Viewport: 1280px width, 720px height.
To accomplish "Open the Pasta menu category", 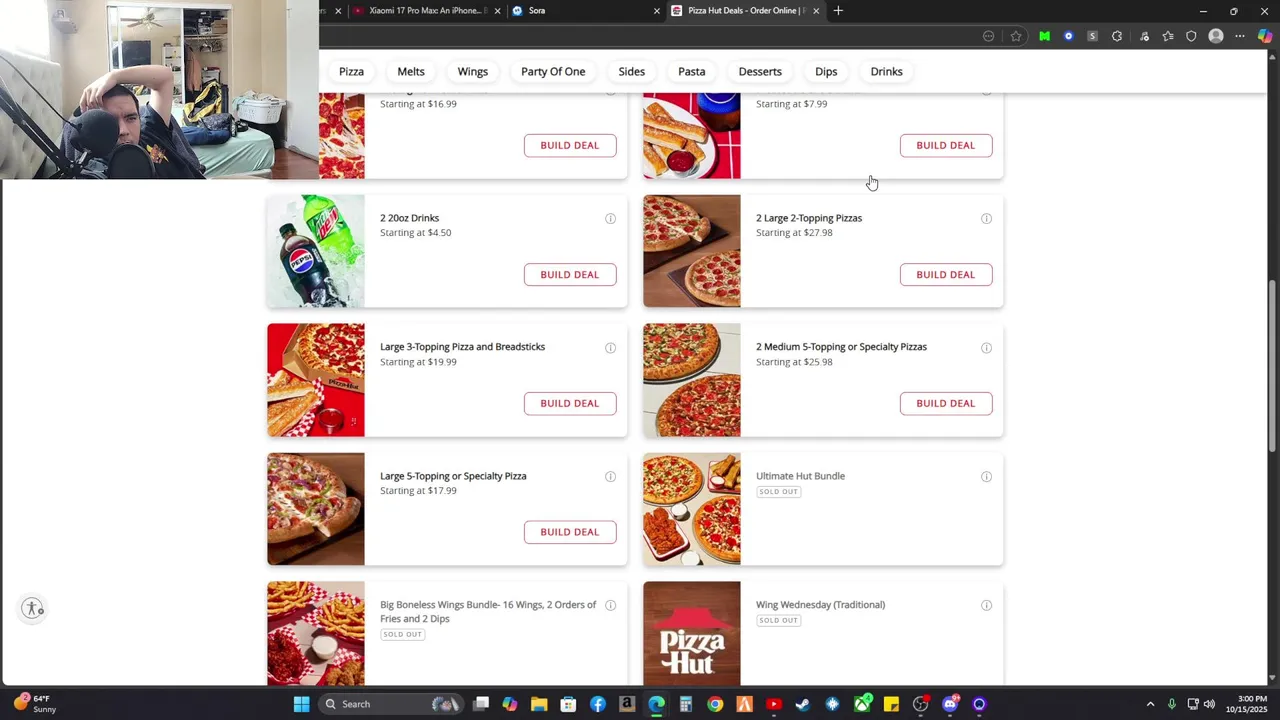I will click(692, 71).
